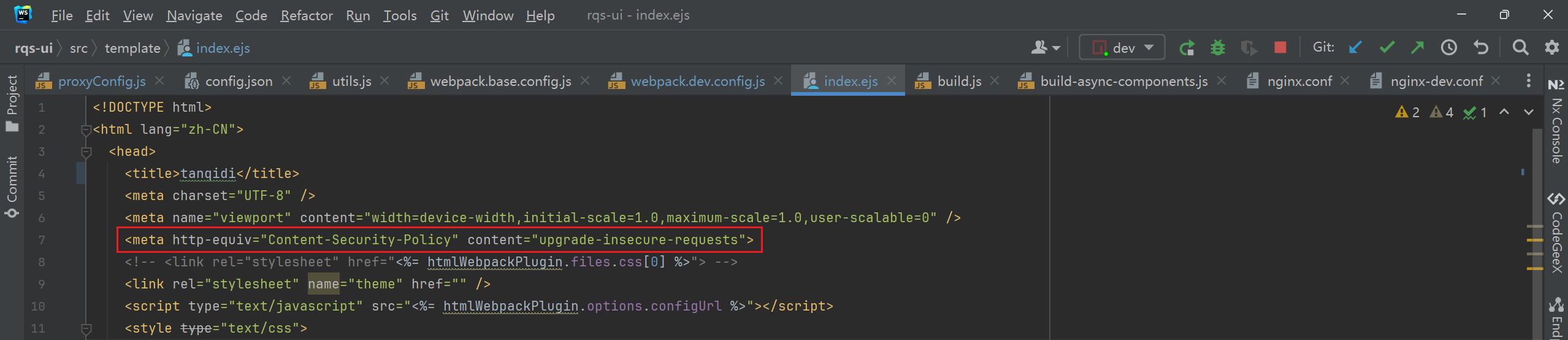Open the Tools menu

[400, 15]
